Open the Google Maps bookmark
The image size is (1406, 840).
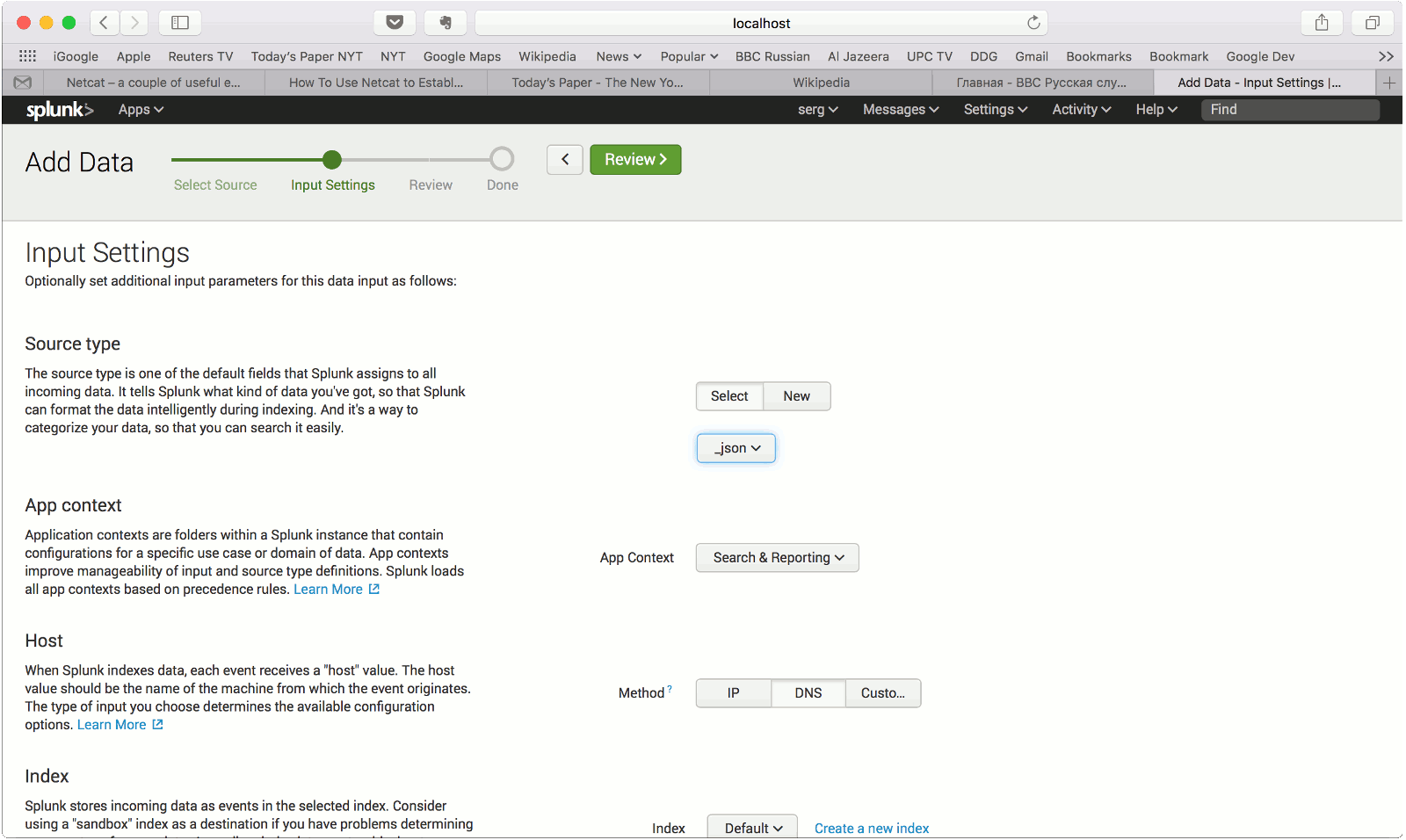pos(462,56)
